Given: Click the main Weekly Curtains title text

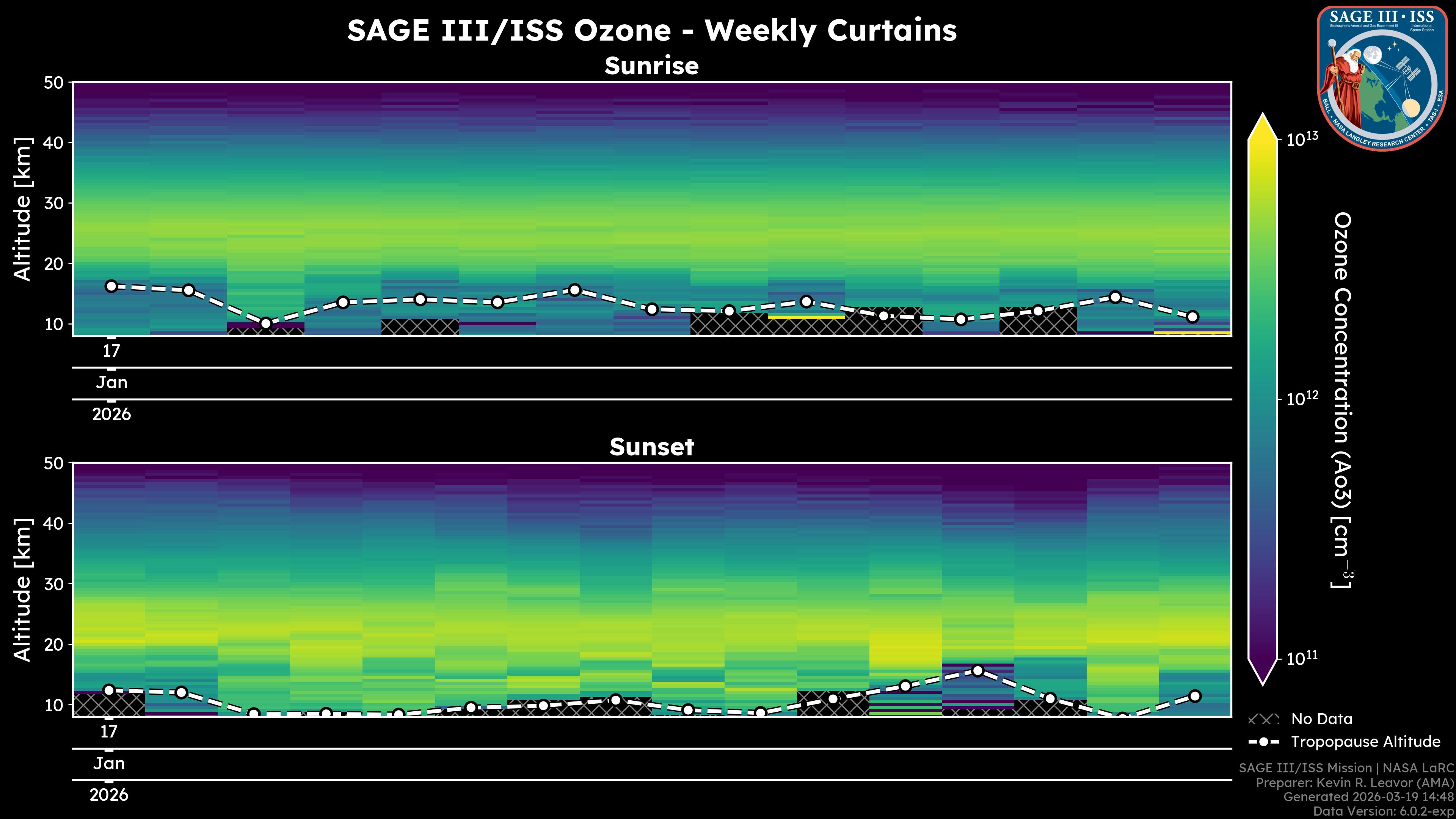Looking at the screenshot, I should tap(652, 30).
